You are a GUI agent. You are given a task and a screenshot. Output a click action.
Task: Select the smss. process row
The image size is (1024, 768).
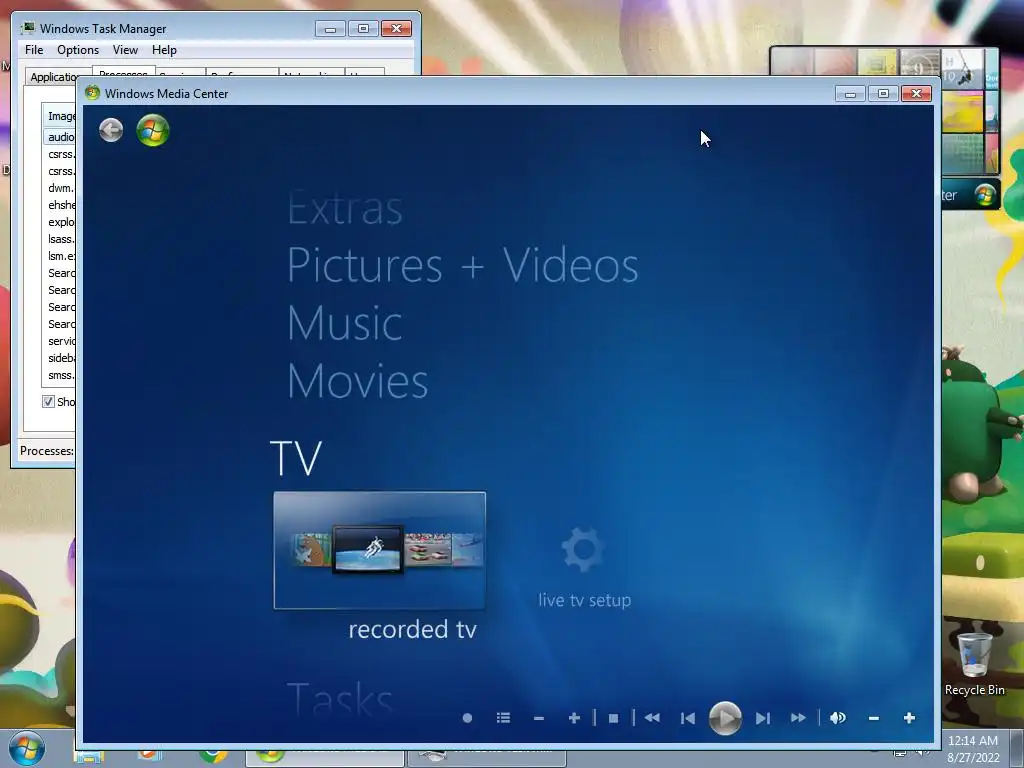(x=60, y=375)
